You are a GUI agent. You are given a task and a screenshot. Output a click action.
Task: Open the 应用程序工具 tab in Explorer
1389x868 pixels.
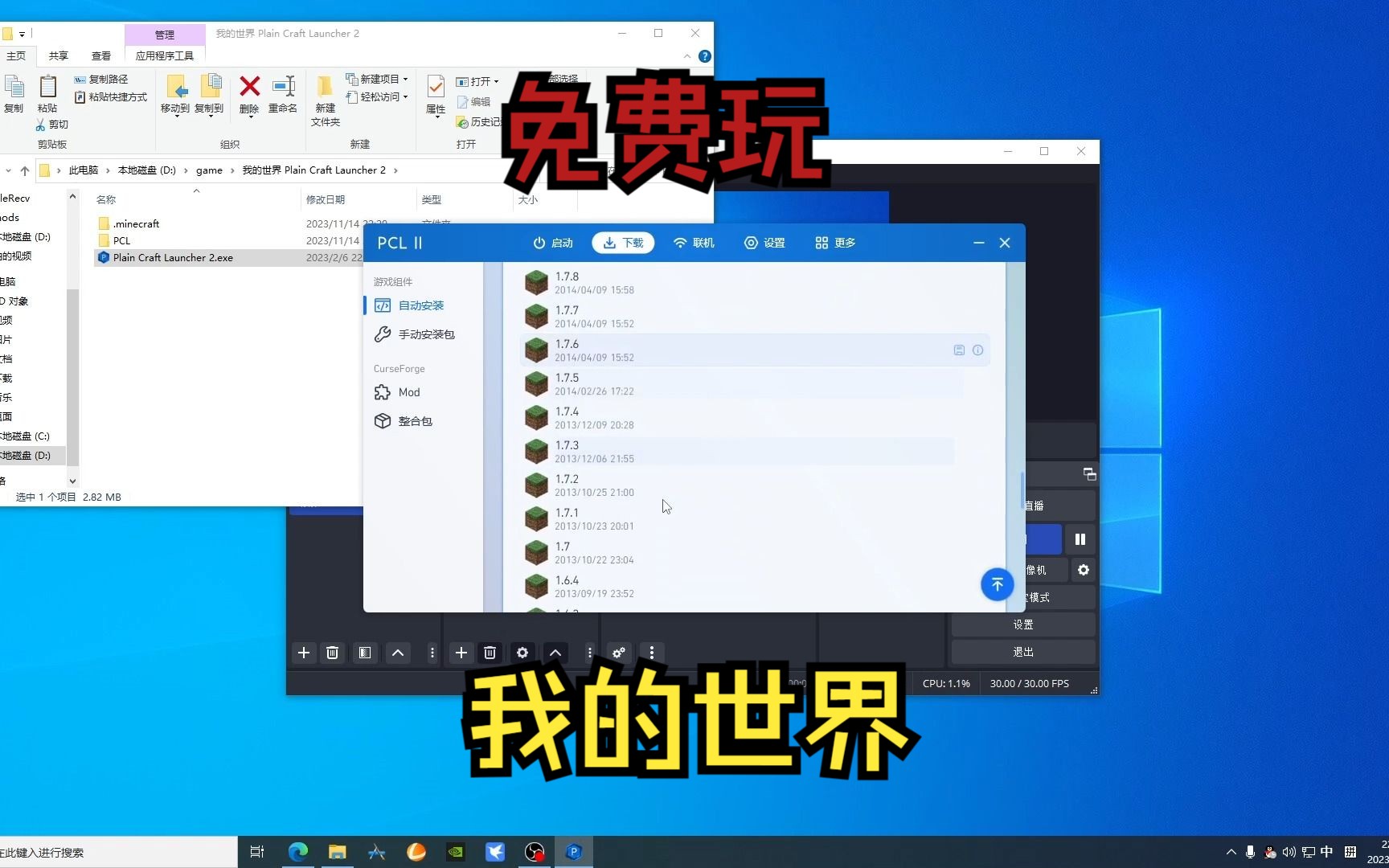click(165, 56)
